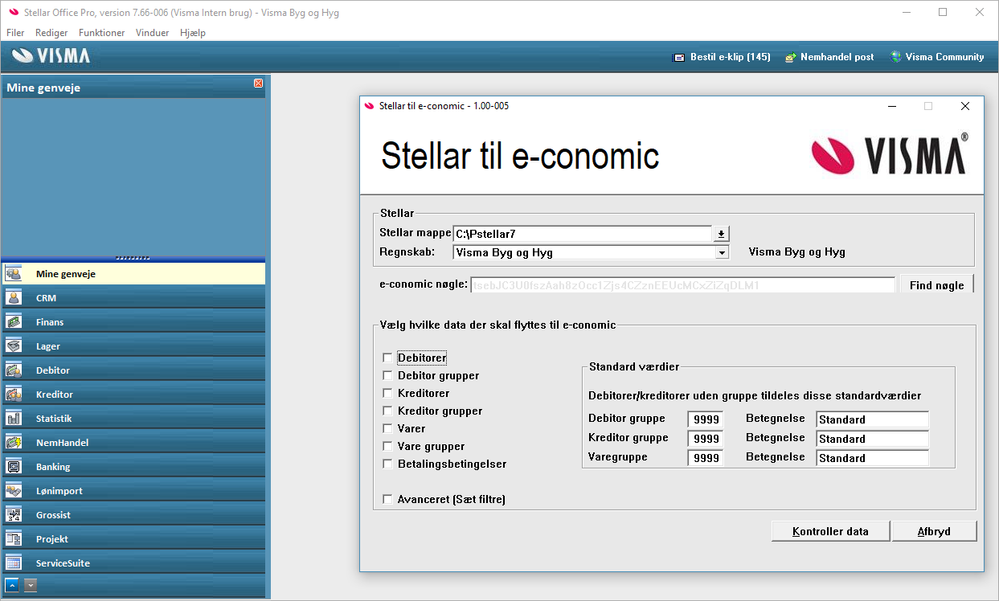
Task: Enable the Kreditor grupper checkbox
Action: point(387,411)
